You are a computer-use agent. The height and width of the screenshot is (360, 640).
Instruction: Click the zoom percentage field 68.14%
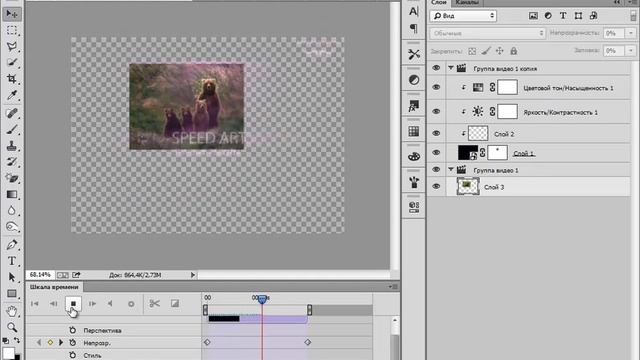point(40,275)
